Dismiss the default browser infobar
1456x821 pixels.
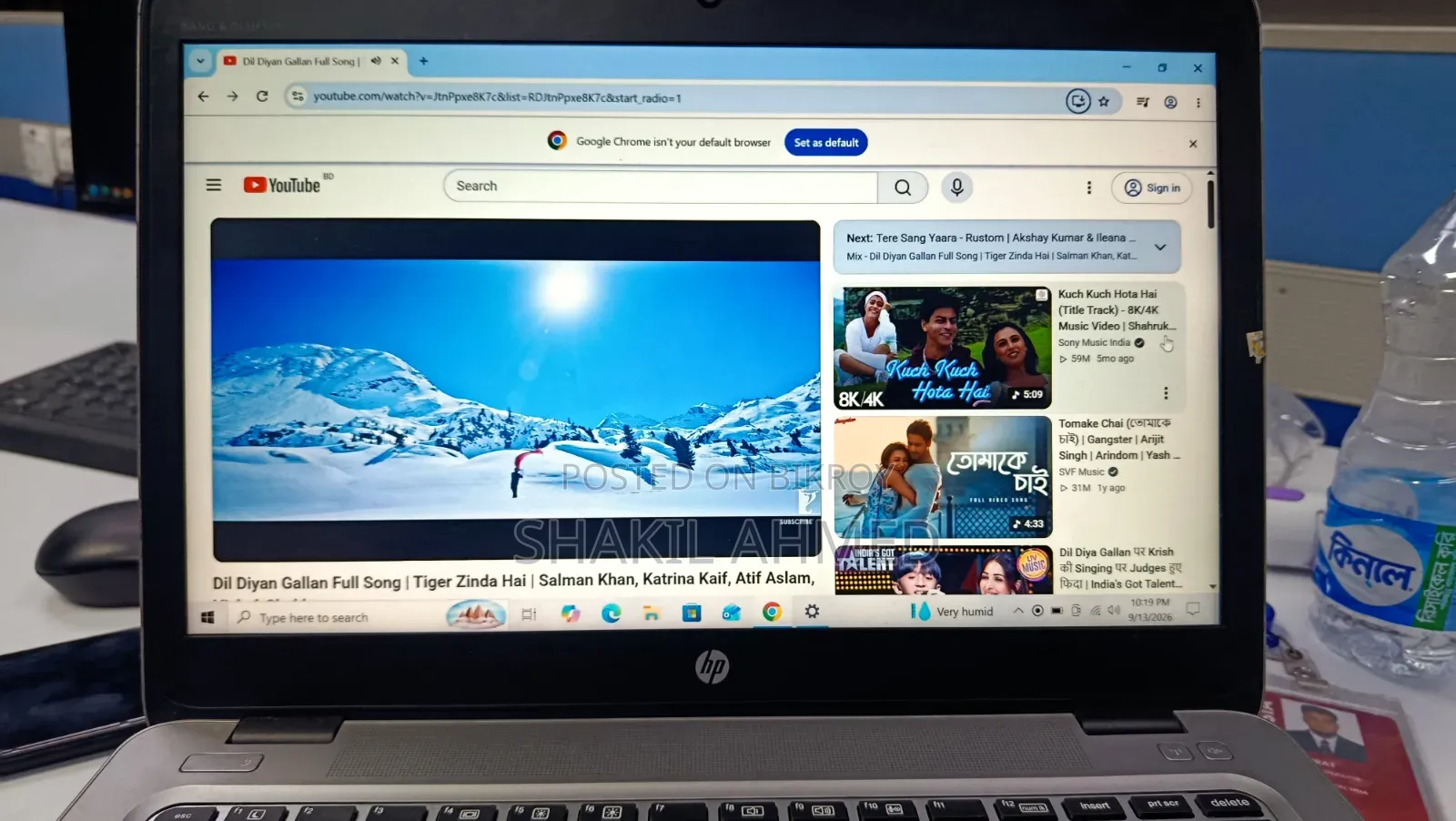coord(1193,144)
